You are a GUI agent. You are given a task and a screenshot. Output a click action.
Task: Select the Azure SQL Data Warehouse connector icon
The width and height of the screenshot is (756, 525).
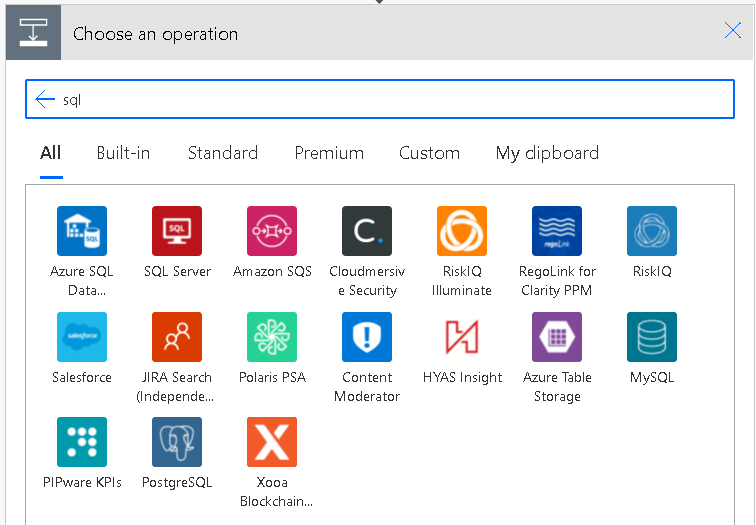[x=81, y=231]
